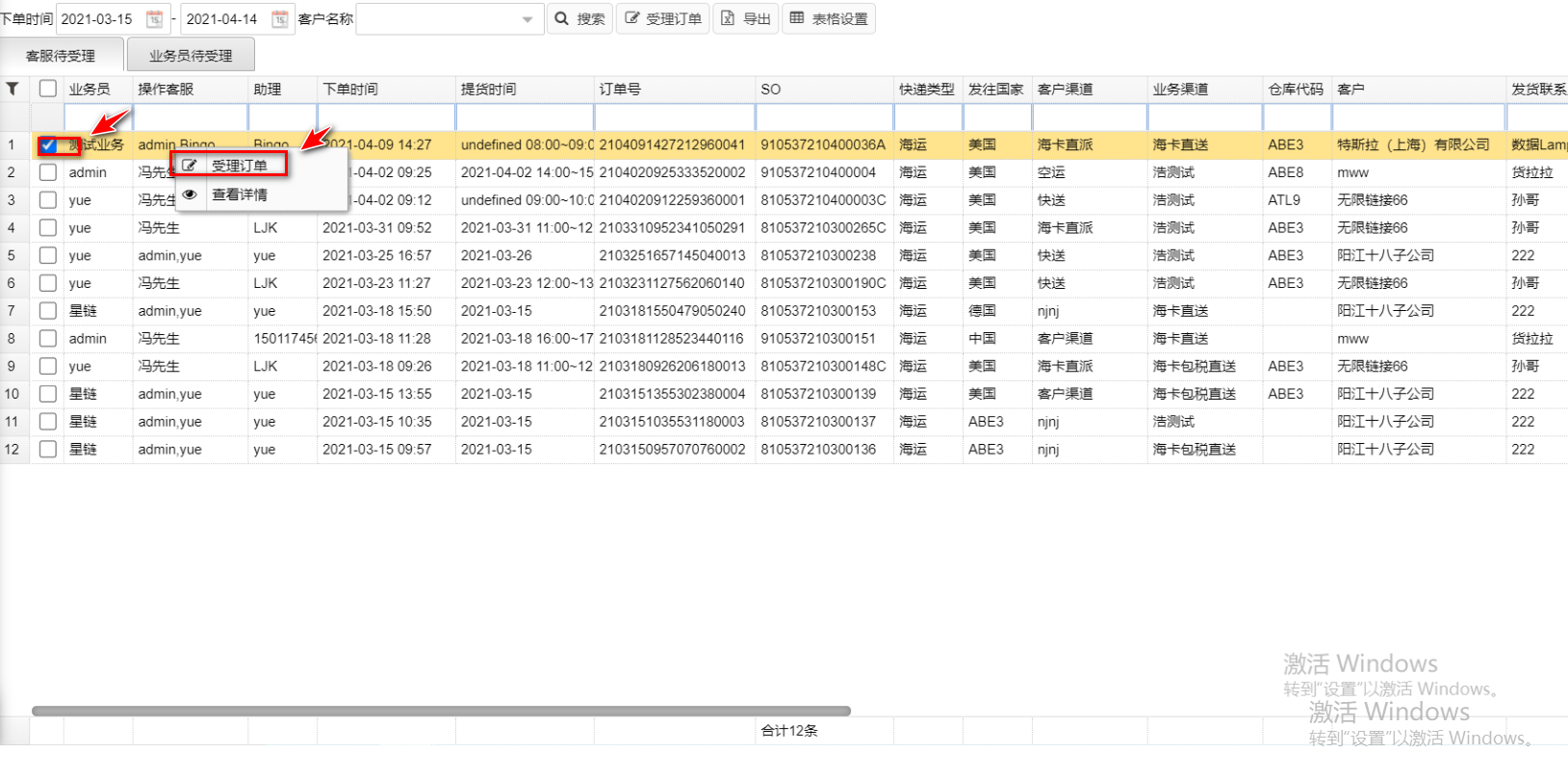Image resolution: width=1568 pixels, height=779 pixels.
Task: Click the horizontal scrollbar under the table
Action: (x=441, y=712)
